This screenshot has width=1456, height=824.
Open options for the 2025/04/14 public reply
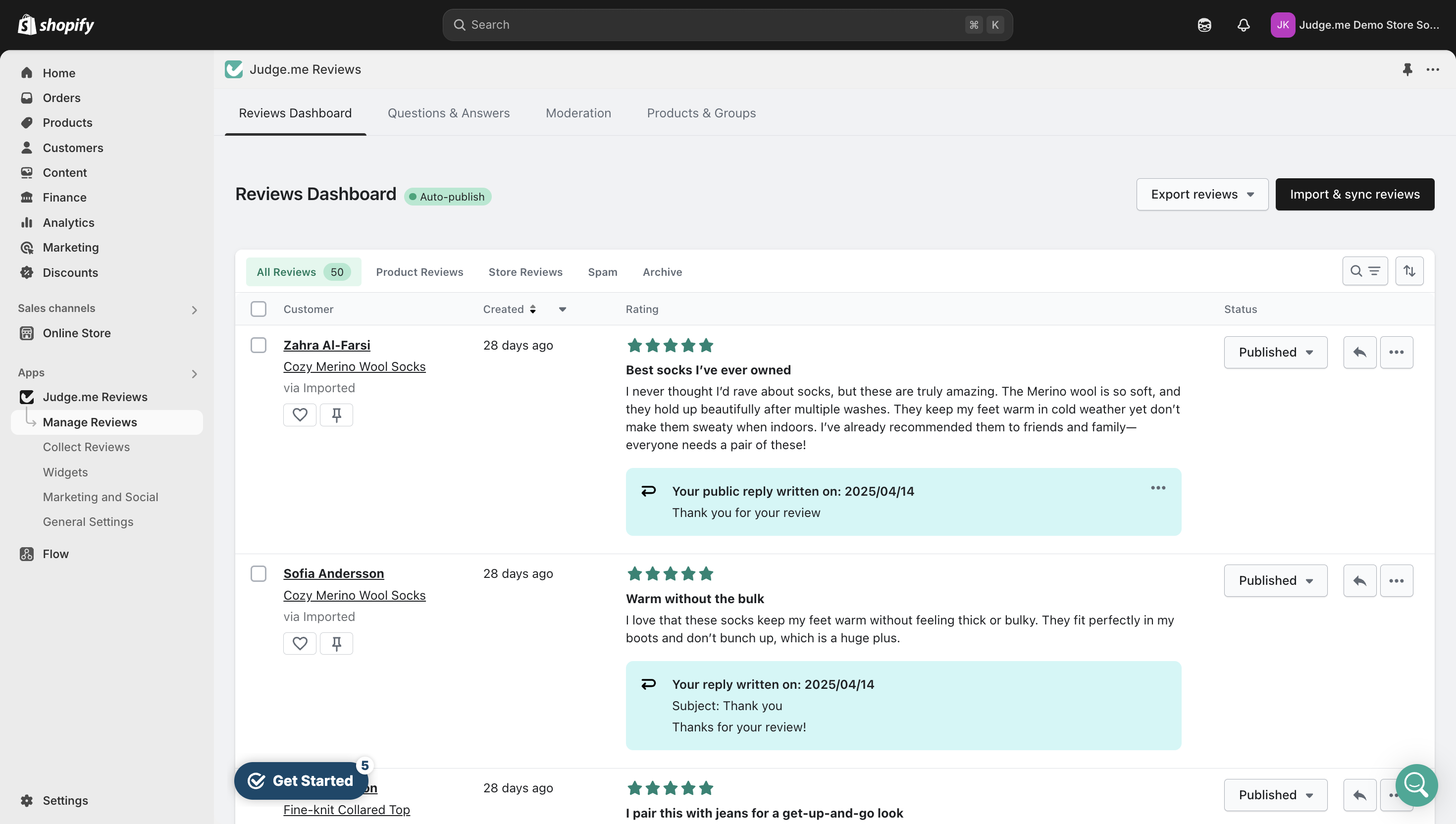click(1158, 488)
